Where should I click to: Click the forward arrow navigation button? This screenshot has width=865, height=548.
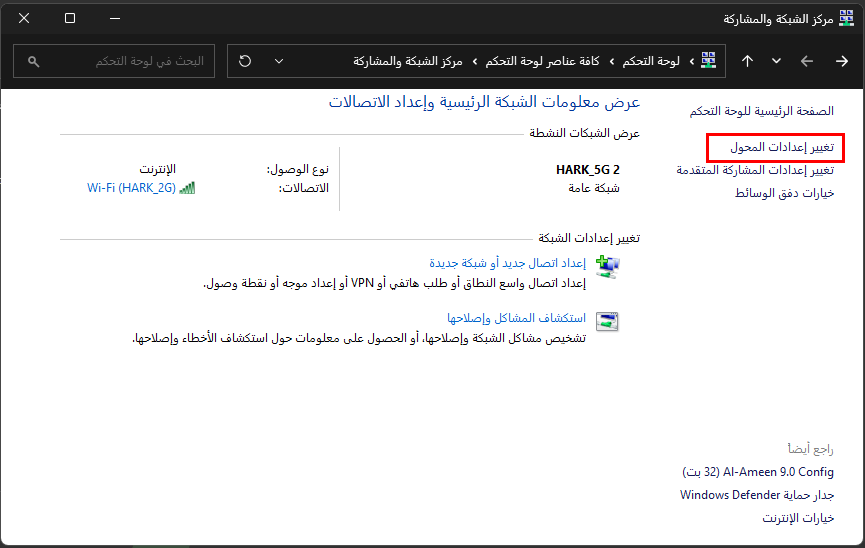pos(807,61)
